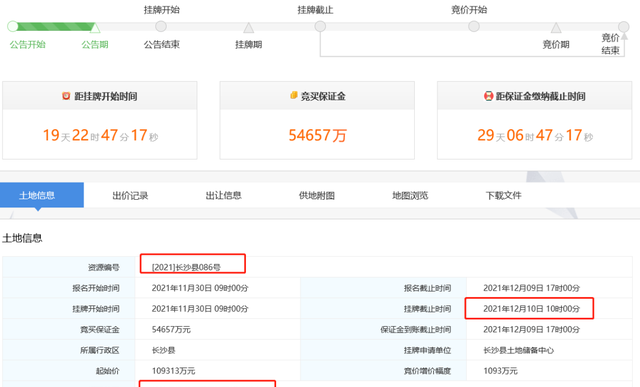Click starting price 109313万元

173,371
